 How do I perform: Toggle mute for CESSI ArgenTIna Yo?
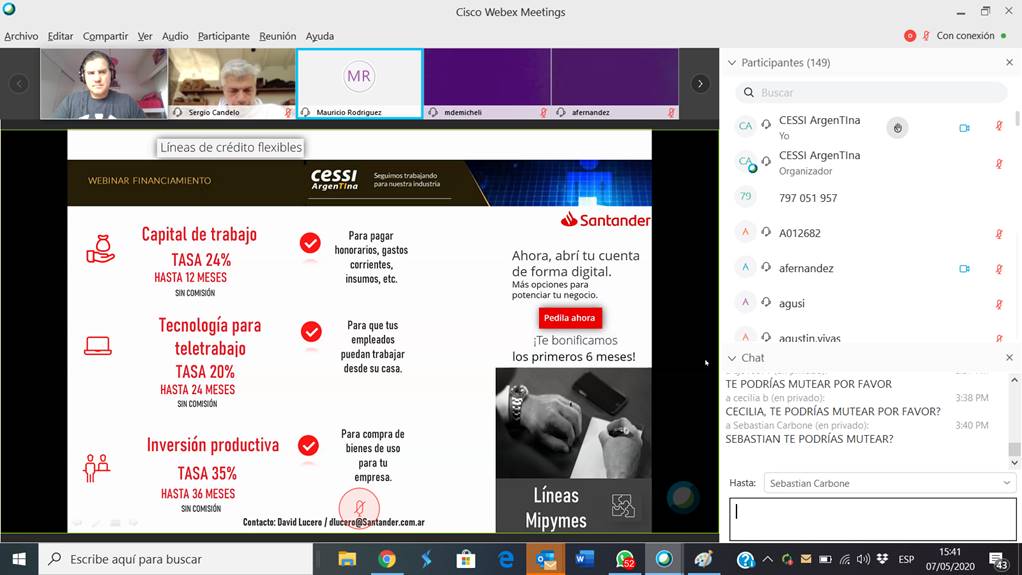point(999,126)
